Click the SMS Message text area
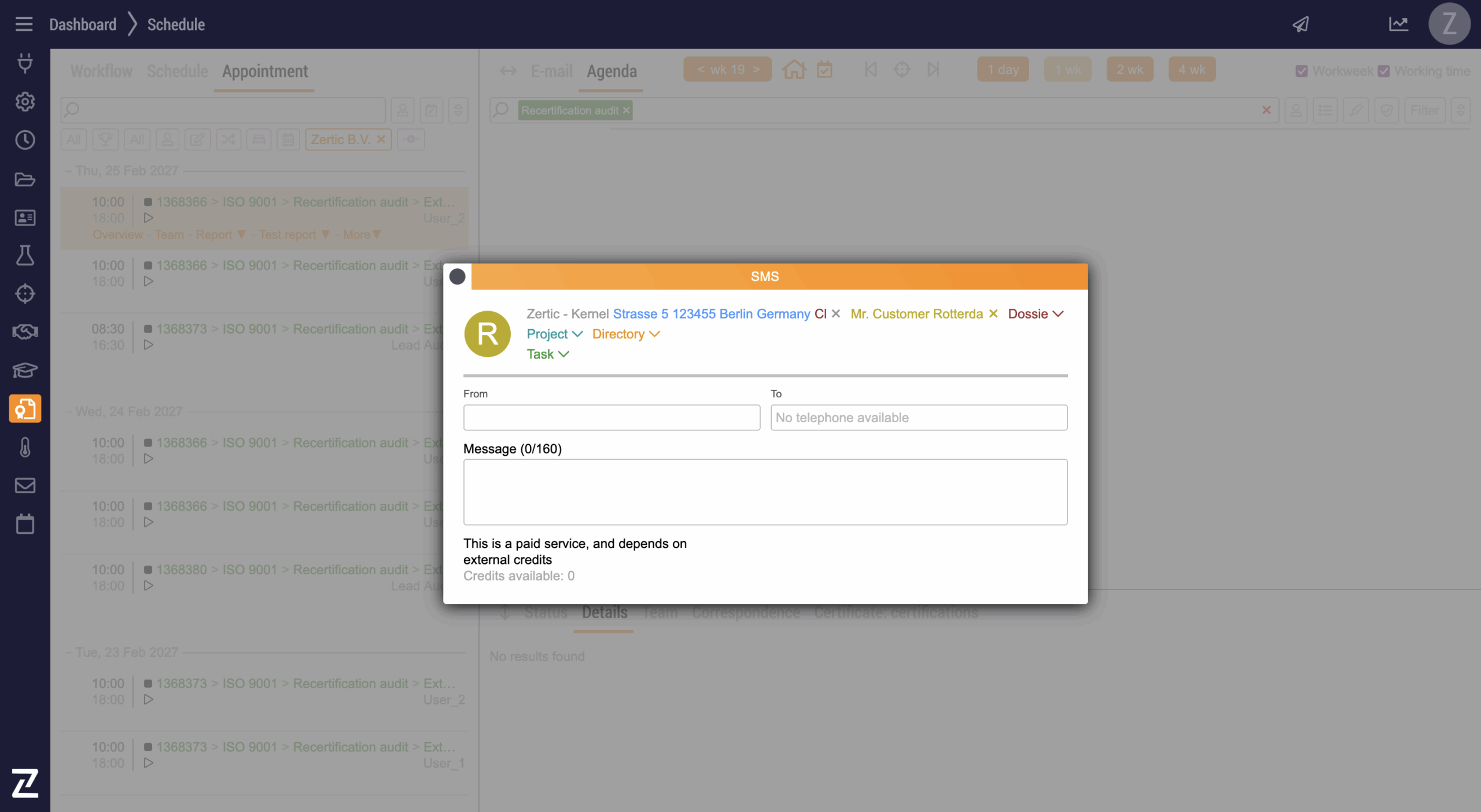Image resolution: width=1481 pixels, height=812 pixels. click(765, 492)
